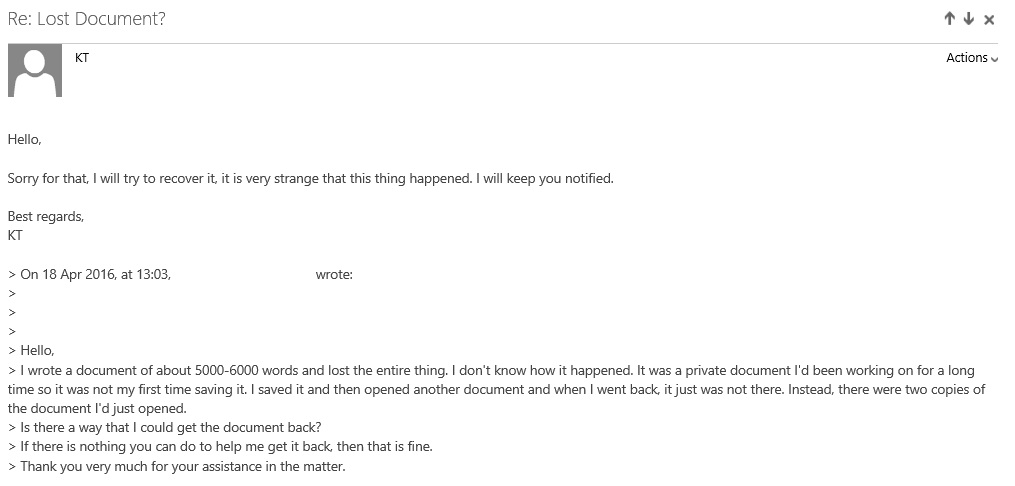1015x486 pixels.
Task: Click the KT signature below Best regards
Action: click(15, 236)
